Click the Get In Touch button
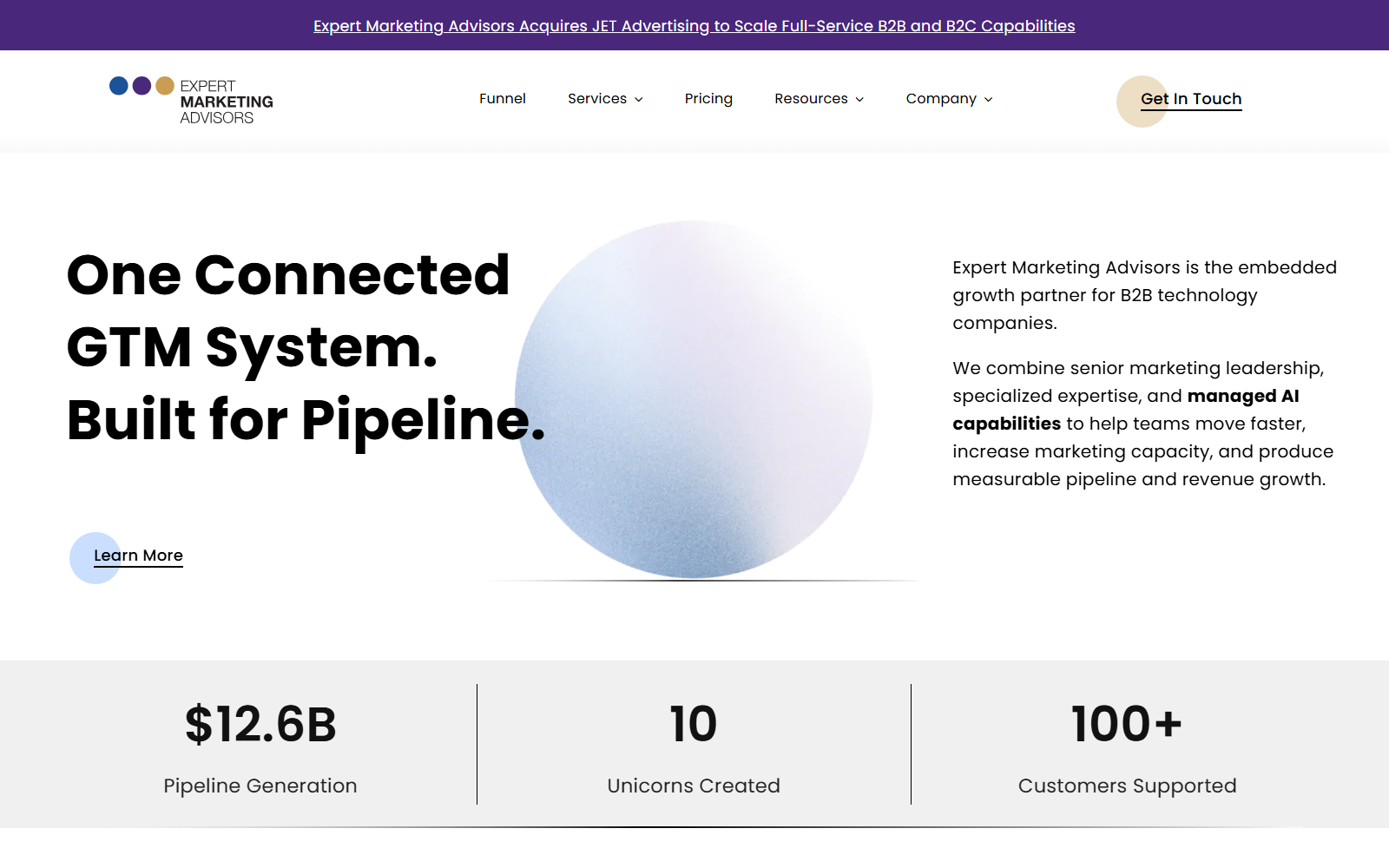This screenshot has width=1389, height=868. click(1180, 101)
